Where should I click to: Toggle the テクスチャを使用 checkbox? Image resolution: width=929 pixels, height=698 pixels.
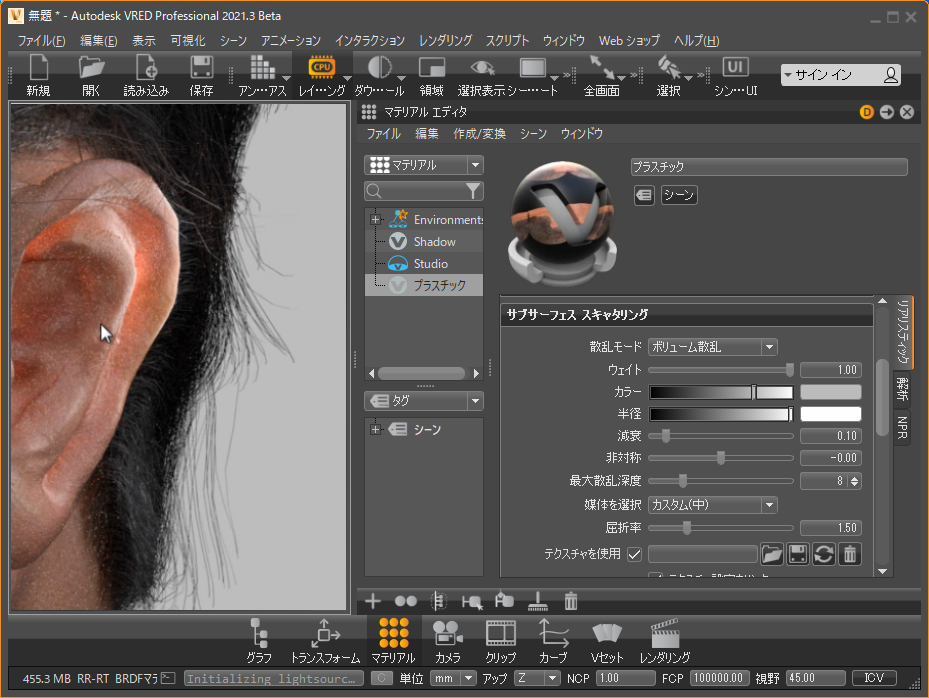pos(634,554)
